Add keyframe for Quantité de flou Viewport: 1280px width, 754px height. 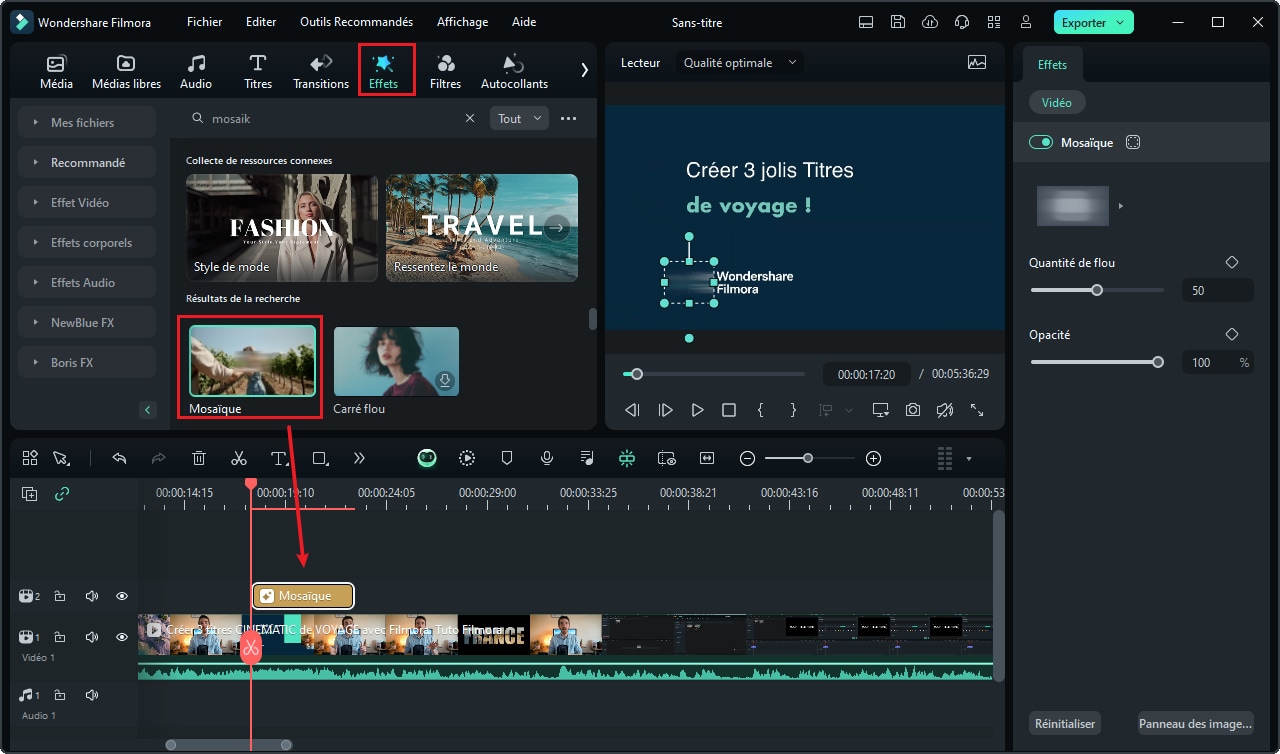[x=1232, y=262]
